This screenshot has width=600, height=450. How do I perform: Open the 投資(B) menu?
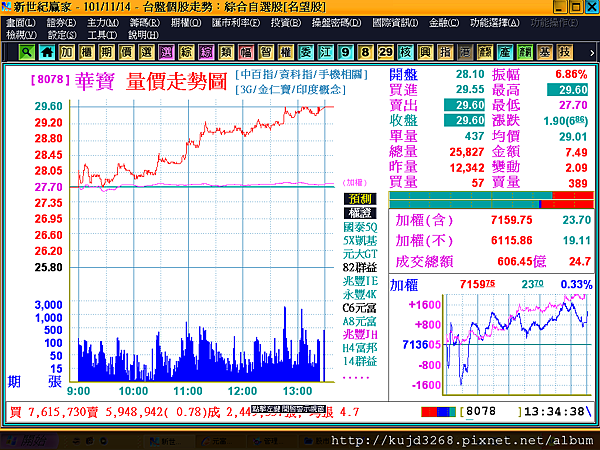click(x=286, y=23)
